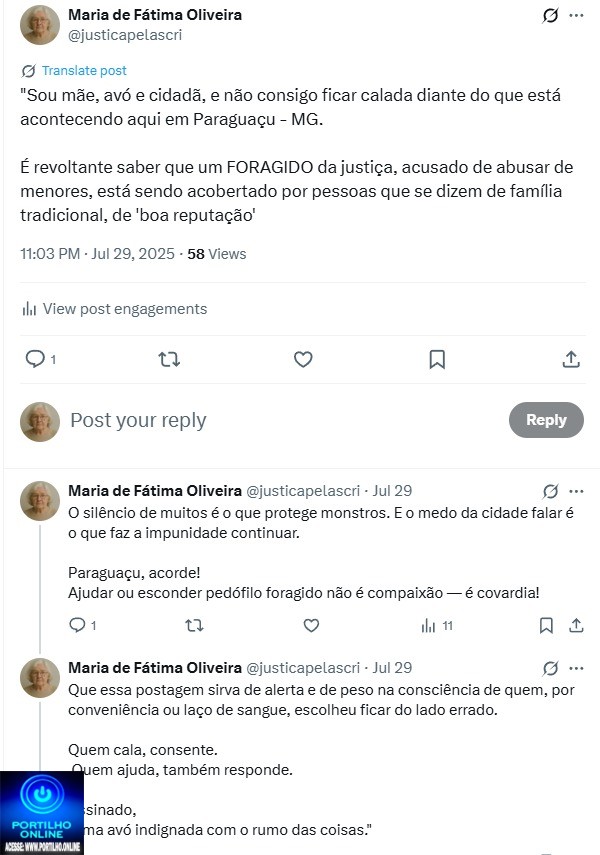Screen dimensions: 600x855
Task: Like the first reply about silêncio
Action: (x=311, y=625)
